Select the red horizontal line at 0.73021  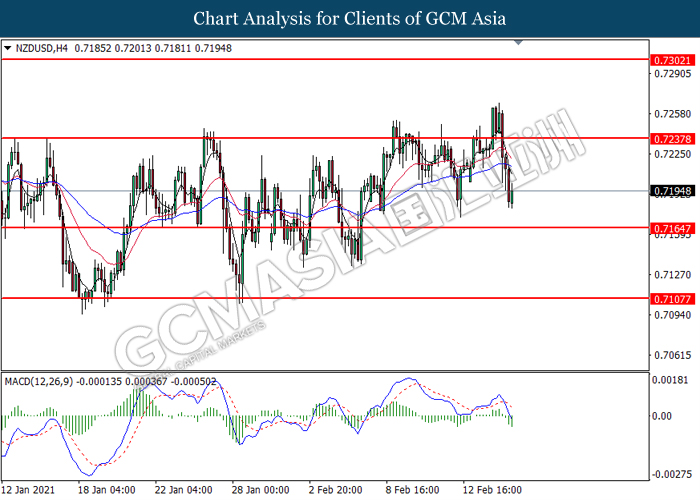pyautogui.click(x=325, y=59)
